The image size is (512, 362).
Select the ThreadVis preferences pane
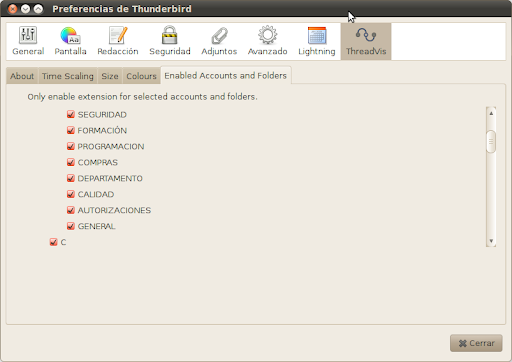tap(366, 41)
